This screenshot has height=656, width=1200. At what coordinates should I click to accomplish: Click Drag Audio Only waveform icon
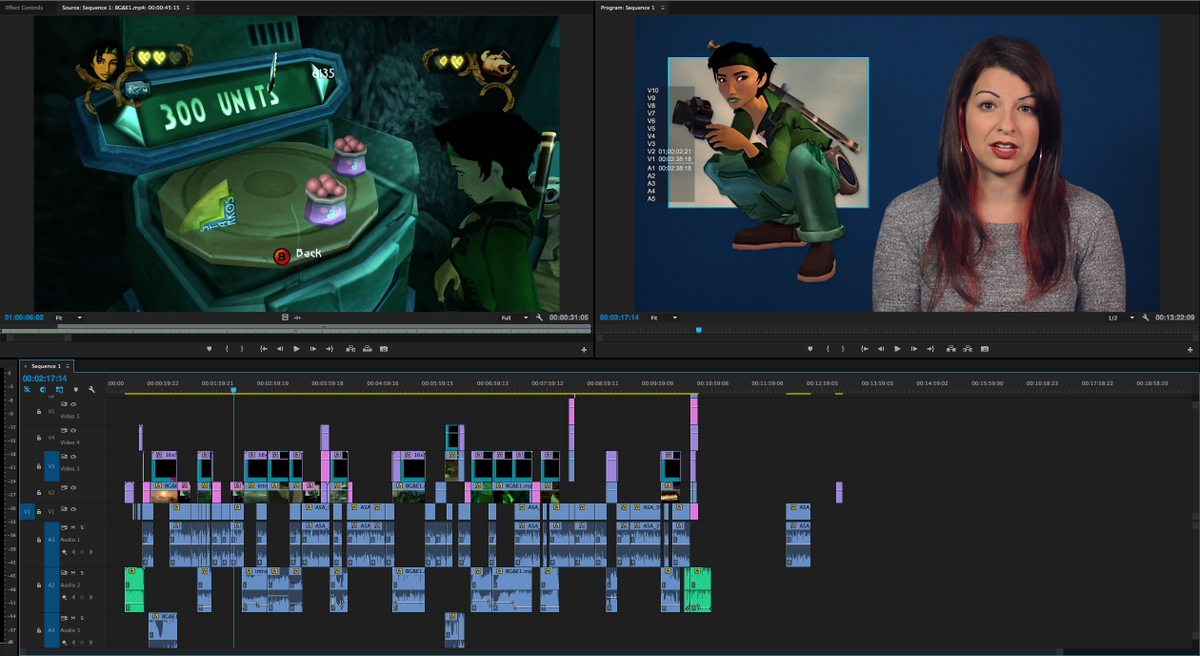tap(297, 318)
